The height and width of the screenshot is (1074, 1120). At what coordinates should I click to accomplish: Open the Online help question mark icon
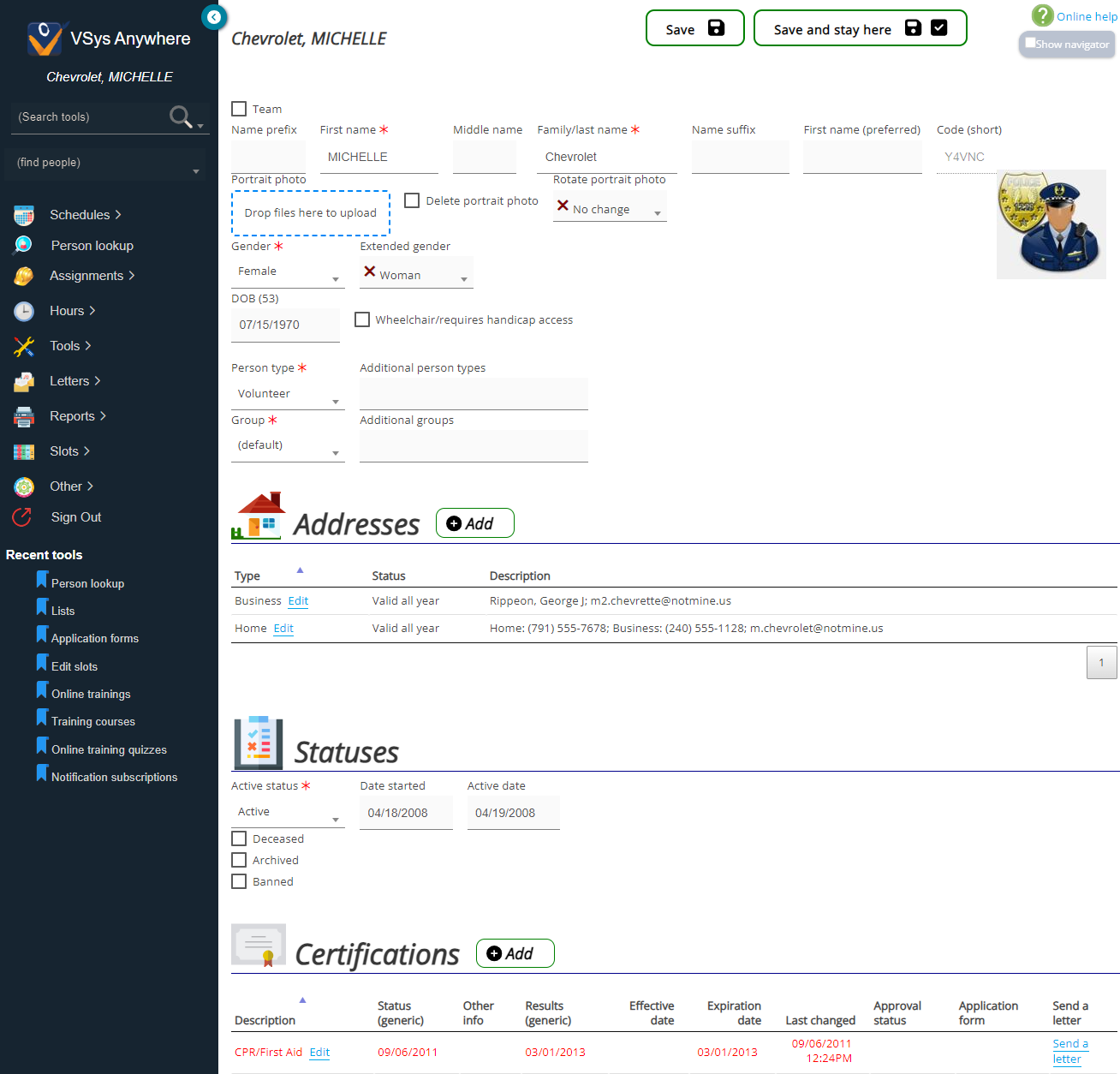pos(1042,15)
